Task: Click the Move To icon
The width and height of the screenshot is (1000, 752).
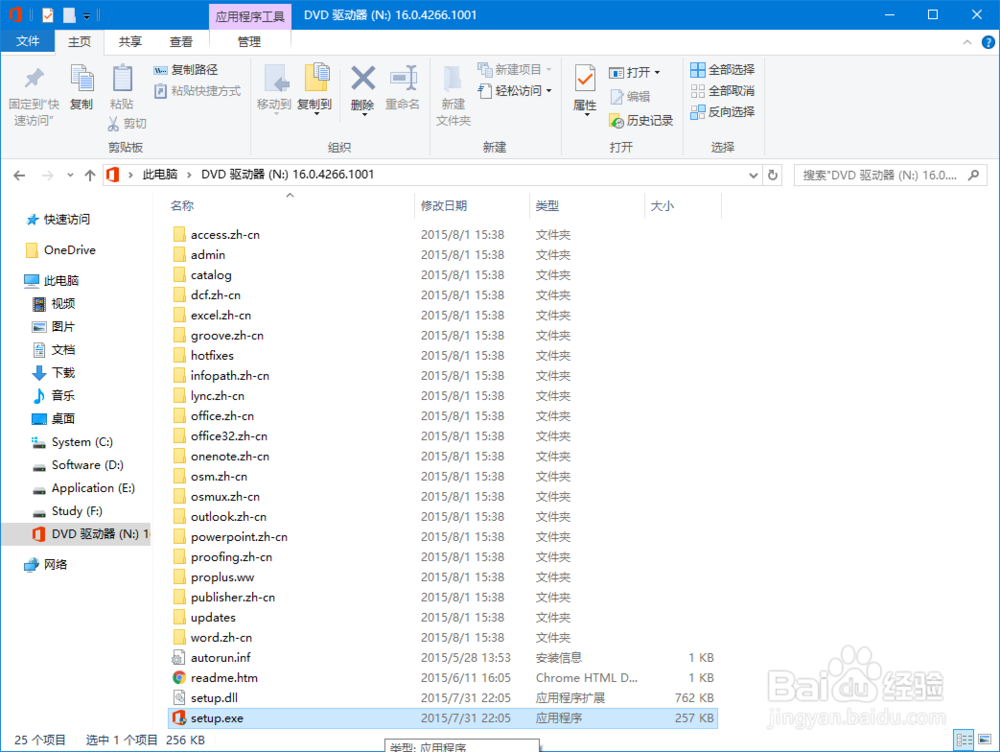Action: point(275,79)
